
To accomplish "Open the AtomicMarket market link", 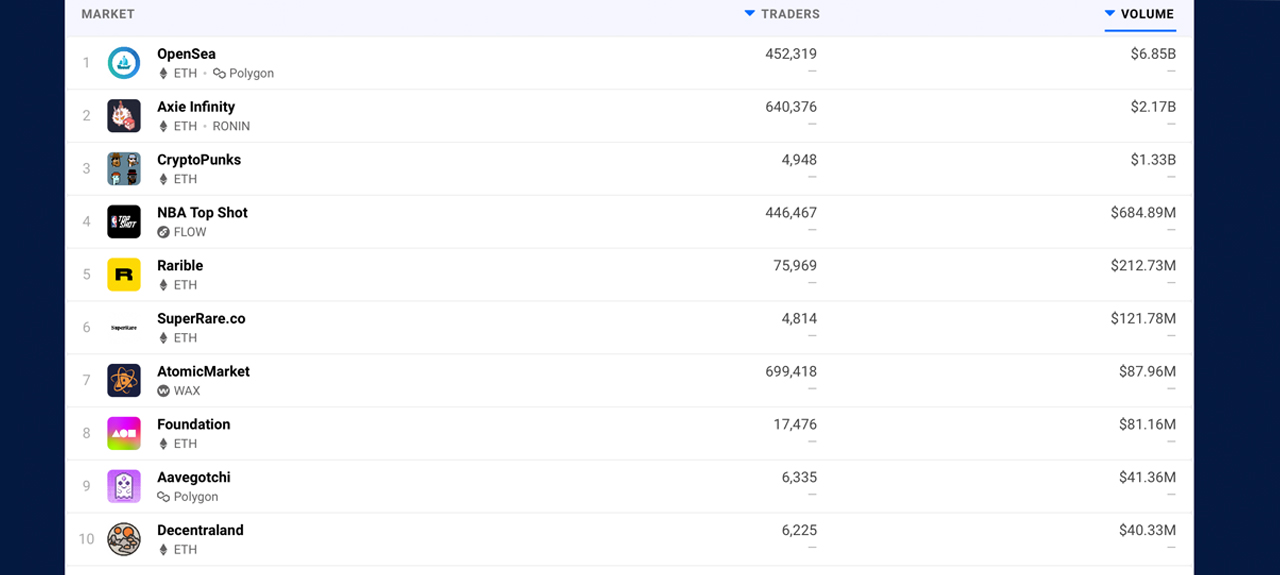I will 204,372.
